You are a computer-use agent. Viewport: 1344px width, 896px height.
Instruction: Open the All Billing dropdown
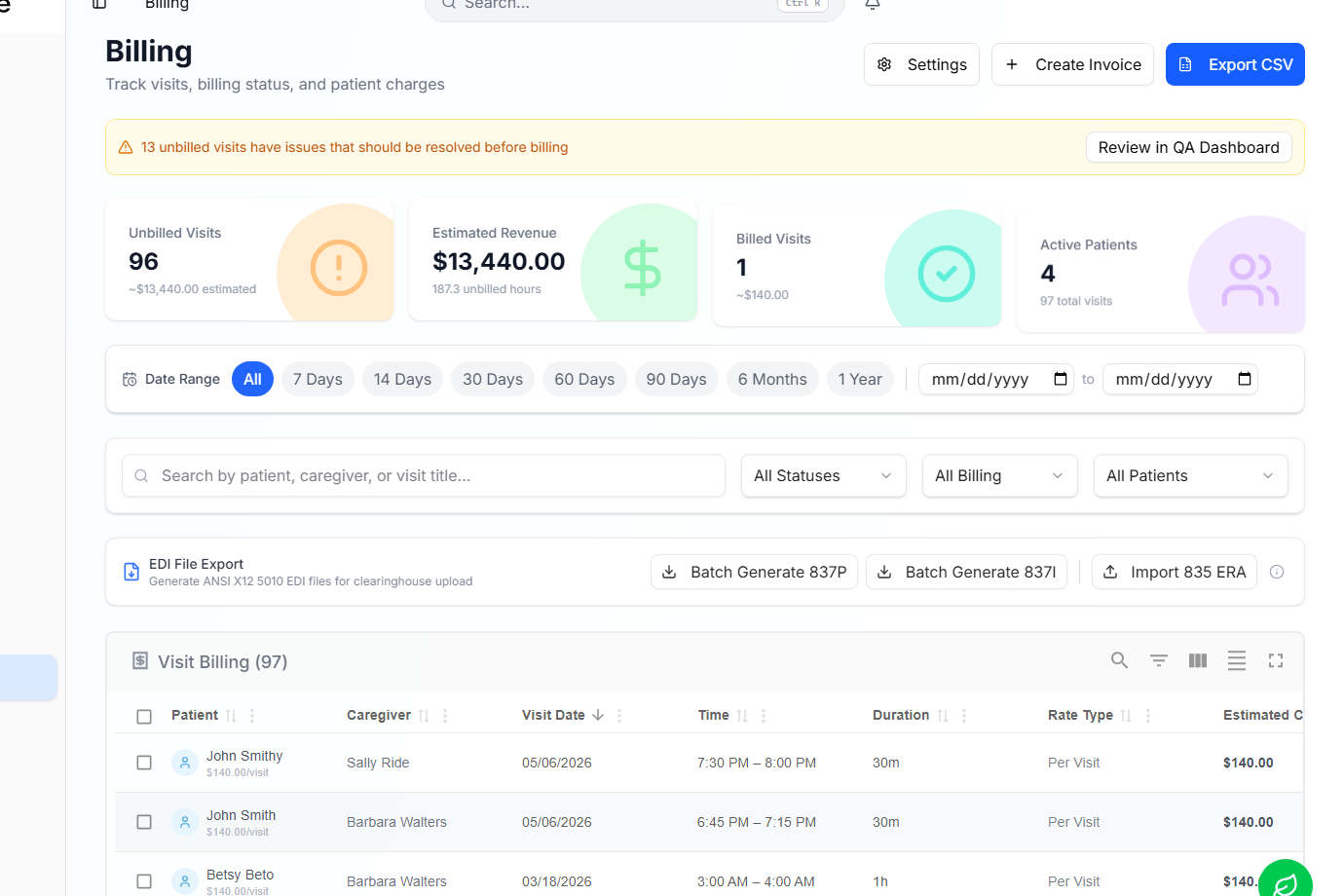[999, 476]
